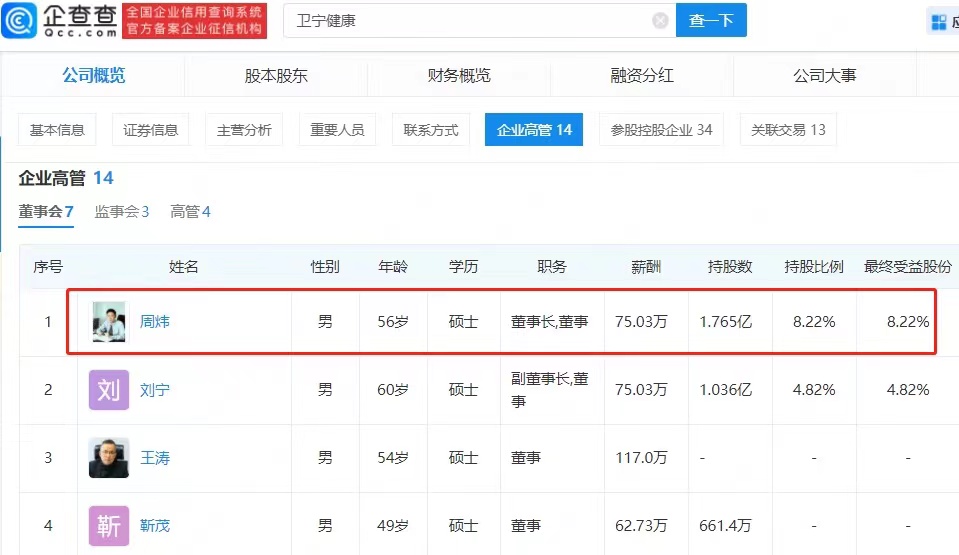Show the 监事会 3 list
Screen dimensions: 959x555
(x=122, y=212)
